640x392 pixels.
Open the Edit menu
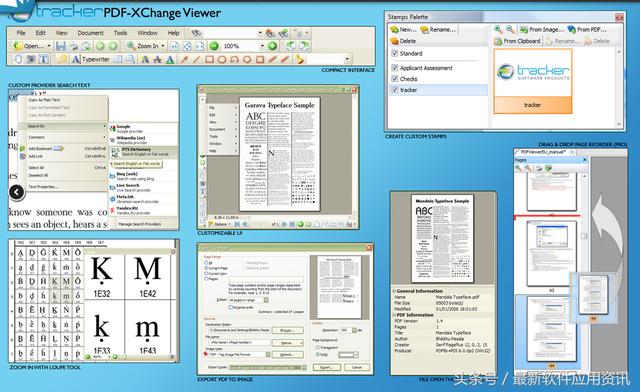[40, 33]
